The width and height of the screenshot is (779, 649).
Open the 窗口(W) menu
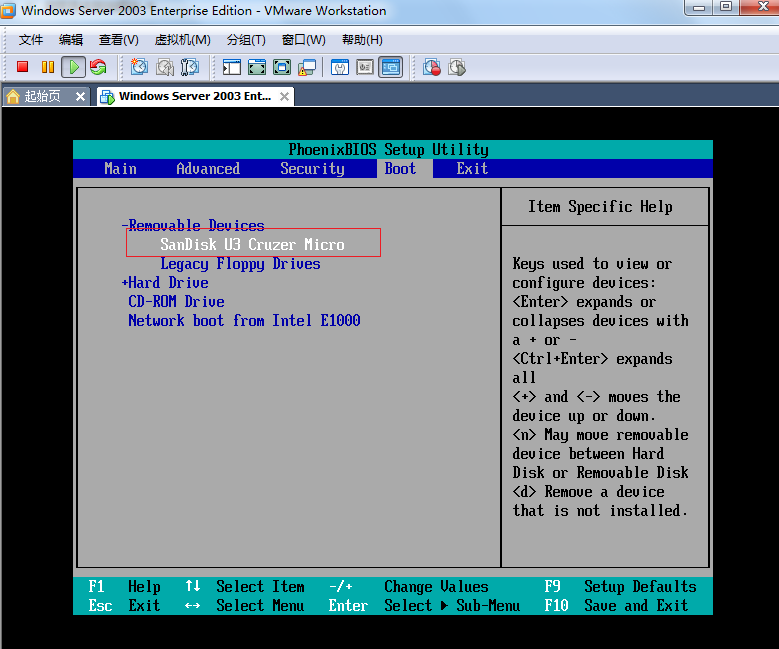304,40
